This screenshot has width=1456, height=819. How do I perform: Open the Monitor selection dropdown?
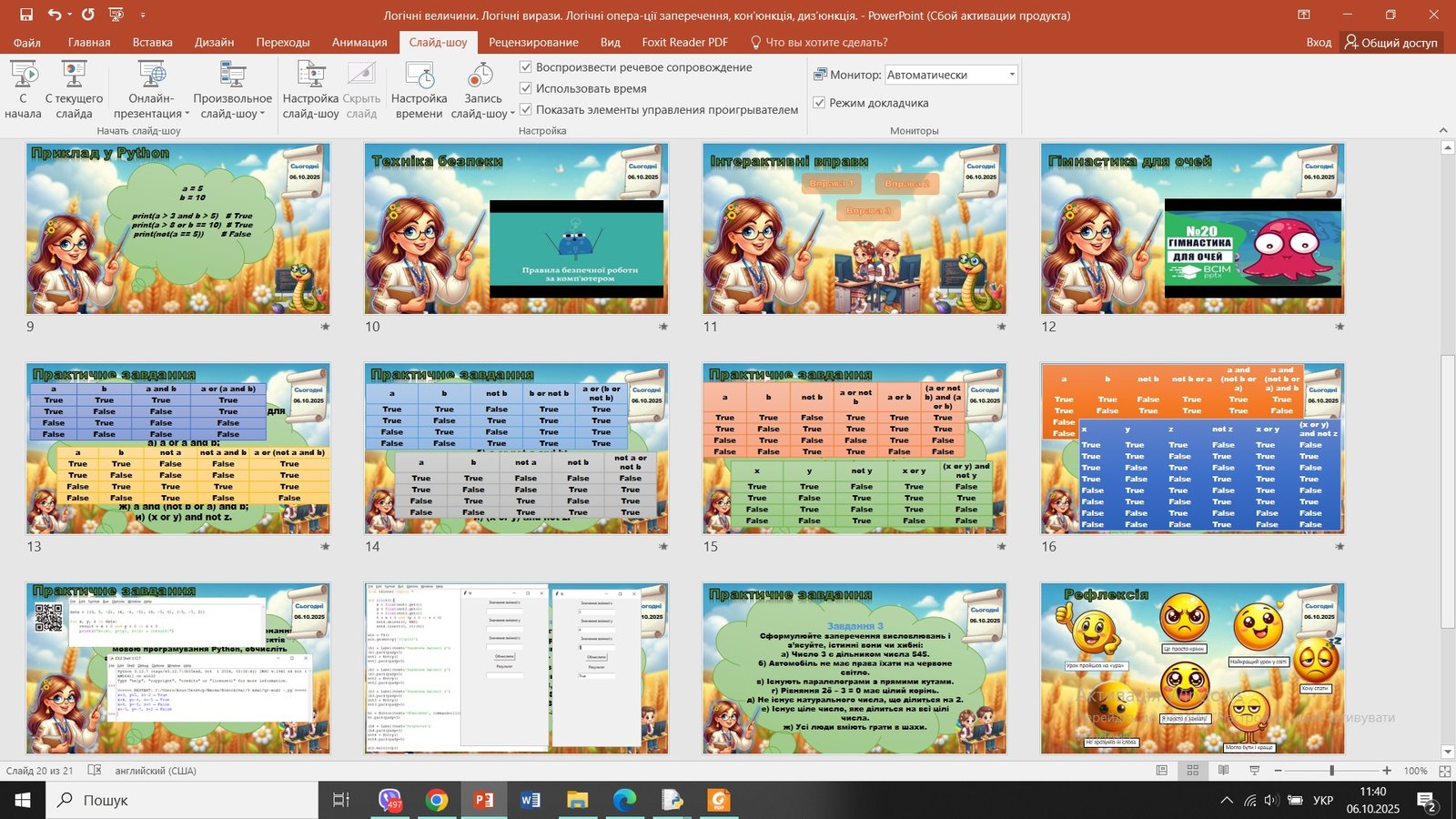[x=1011, y=75]
